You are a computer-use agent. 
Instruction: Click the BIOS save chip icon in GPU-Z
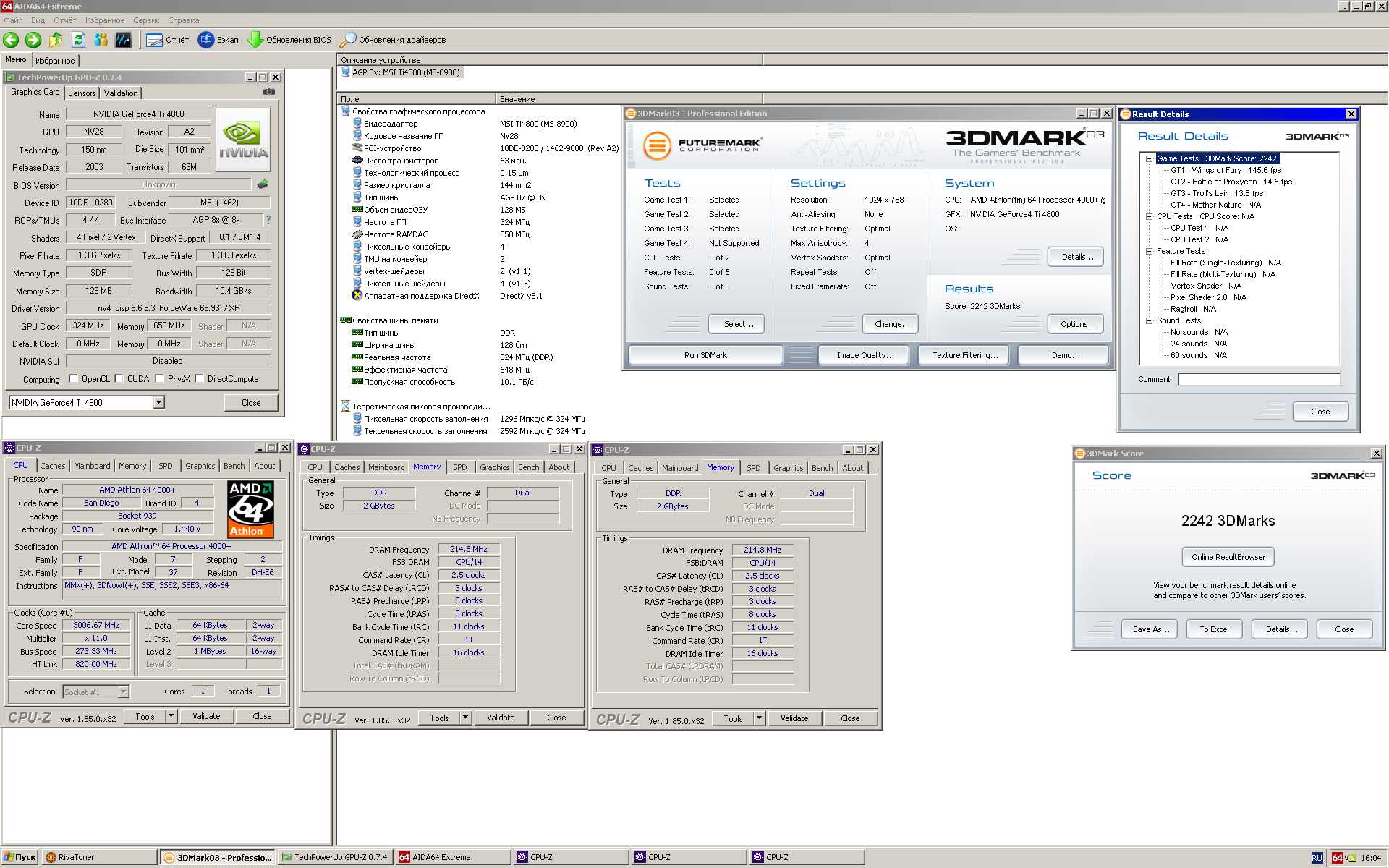pyautogui.click(x=263, y=184)
